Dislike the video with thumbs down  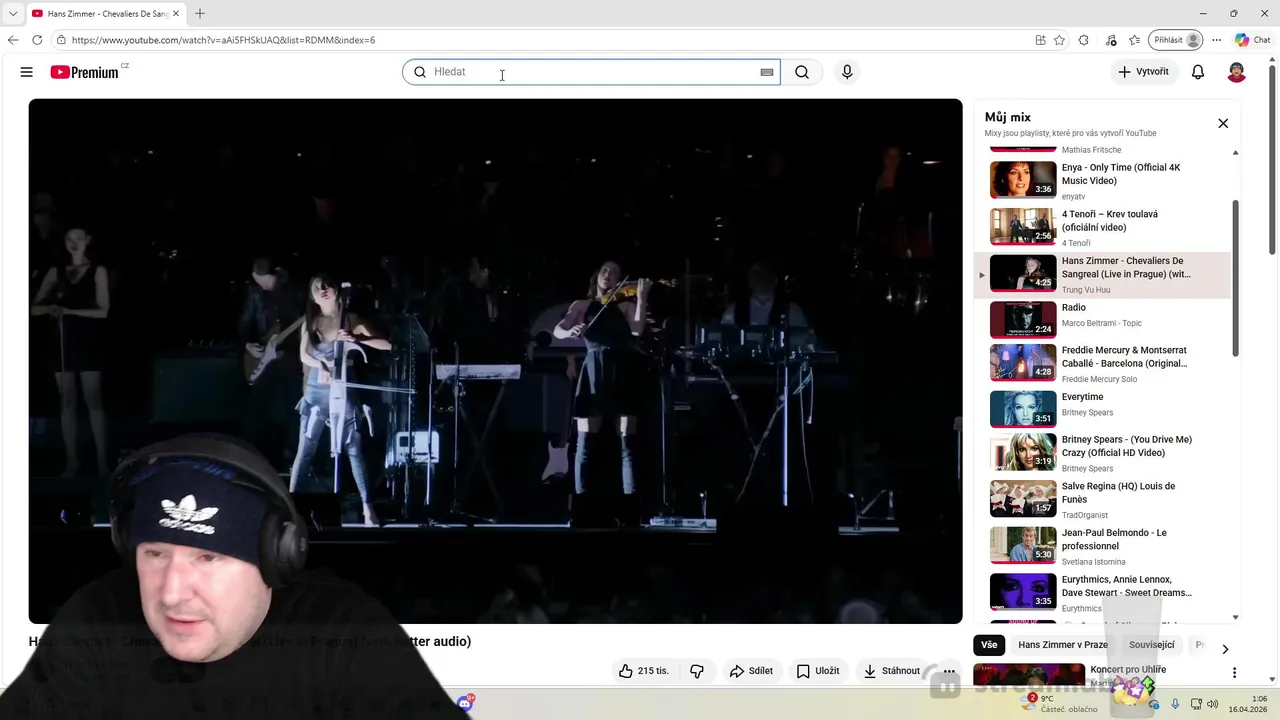[x=697, y=671]
